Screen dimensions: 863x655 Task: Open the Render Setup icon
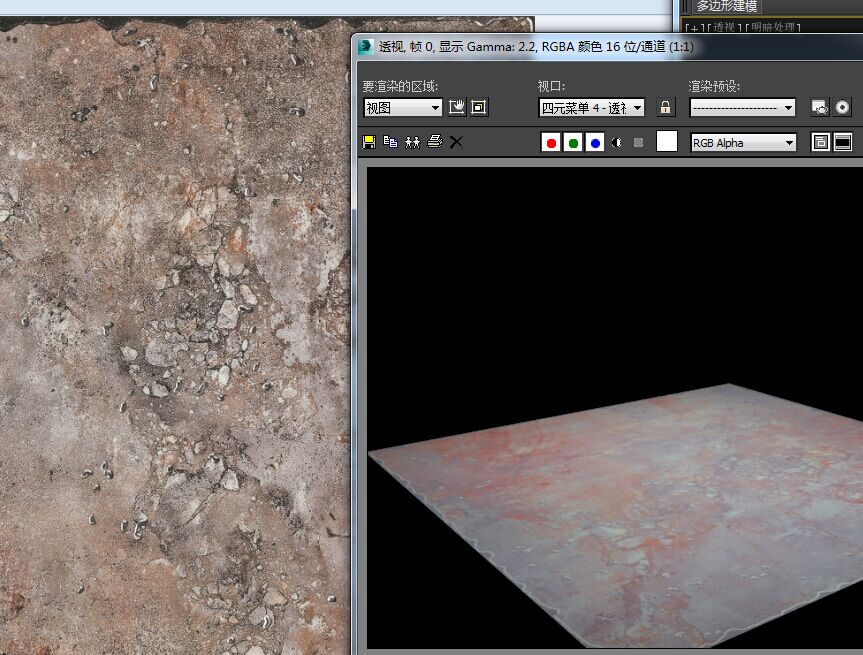820,107
